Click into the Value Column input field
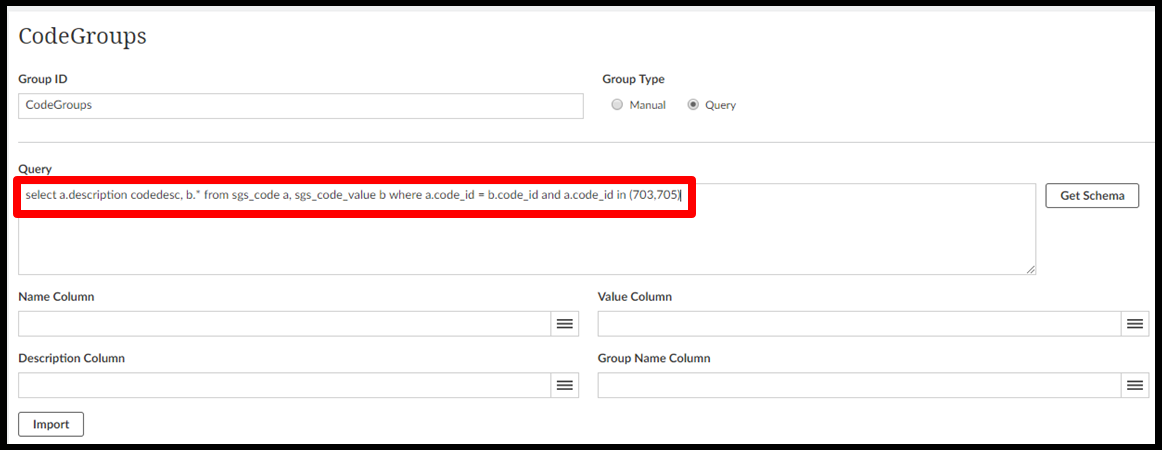 858,324
